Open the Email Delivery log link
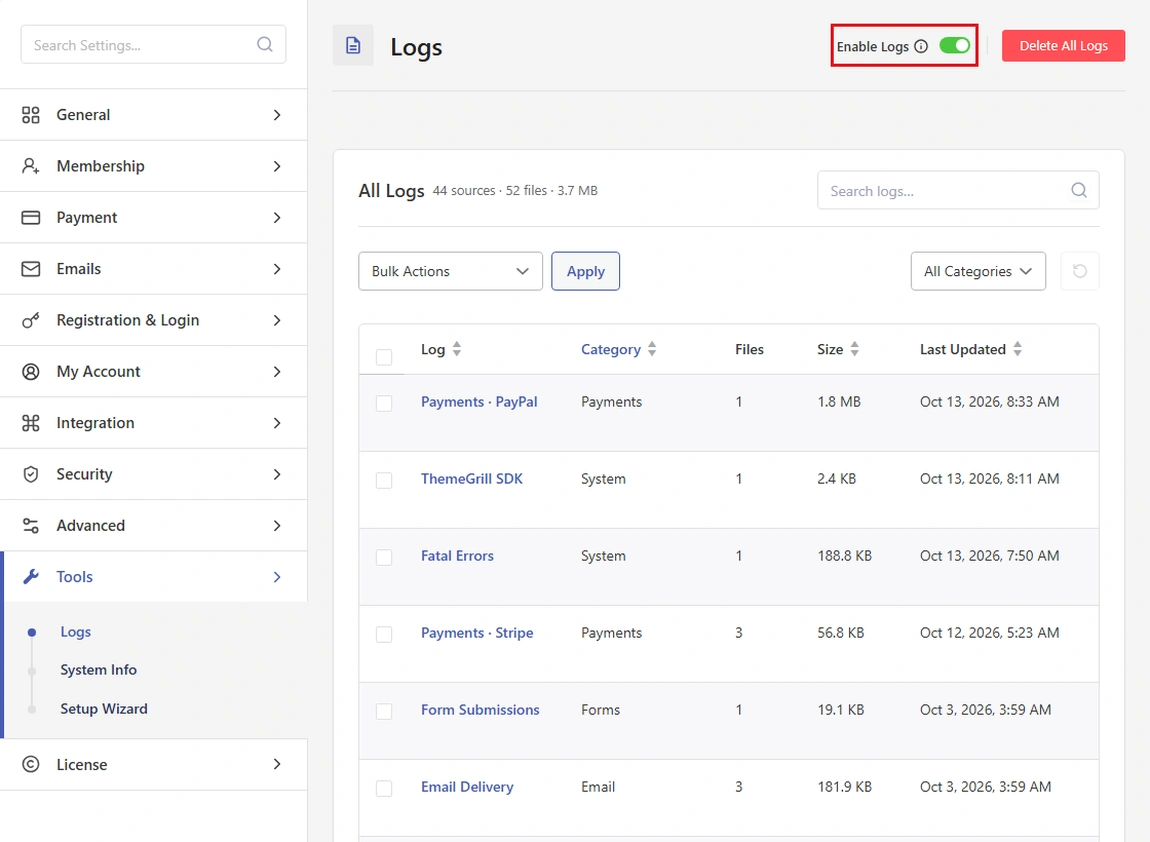Viewport: 1150px width, 842px height. [466, 787]
